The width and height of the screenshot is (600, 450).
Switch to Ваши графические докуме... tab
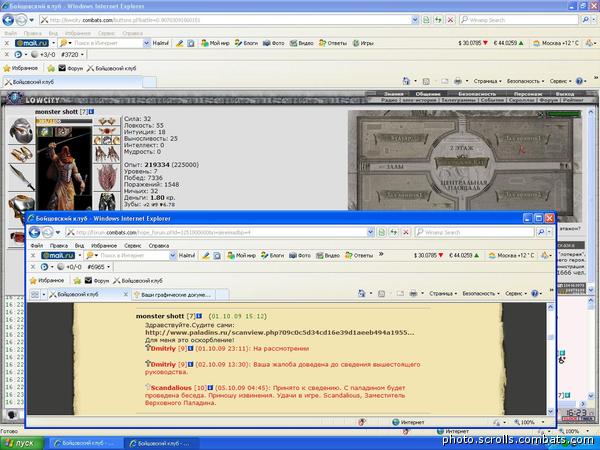coord(175,295)
